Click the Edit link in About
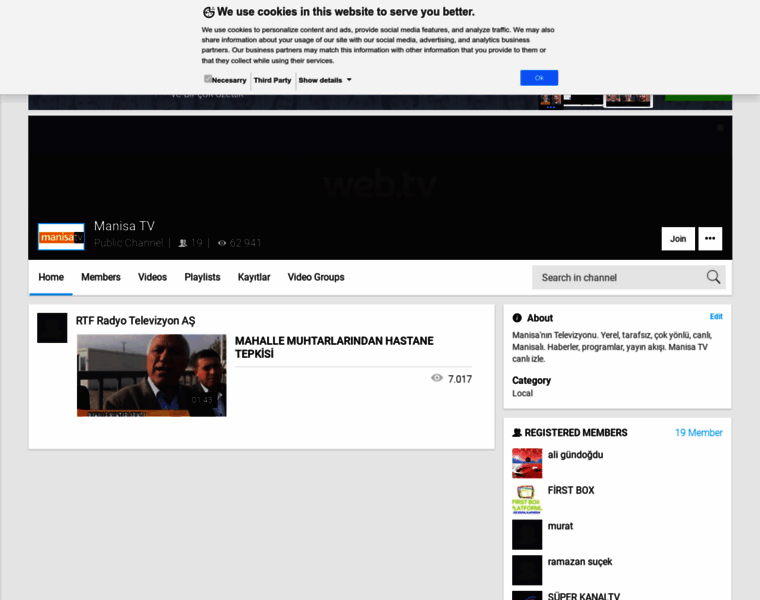The width and height of the screenshot is (760, 600). pos(716,316)
